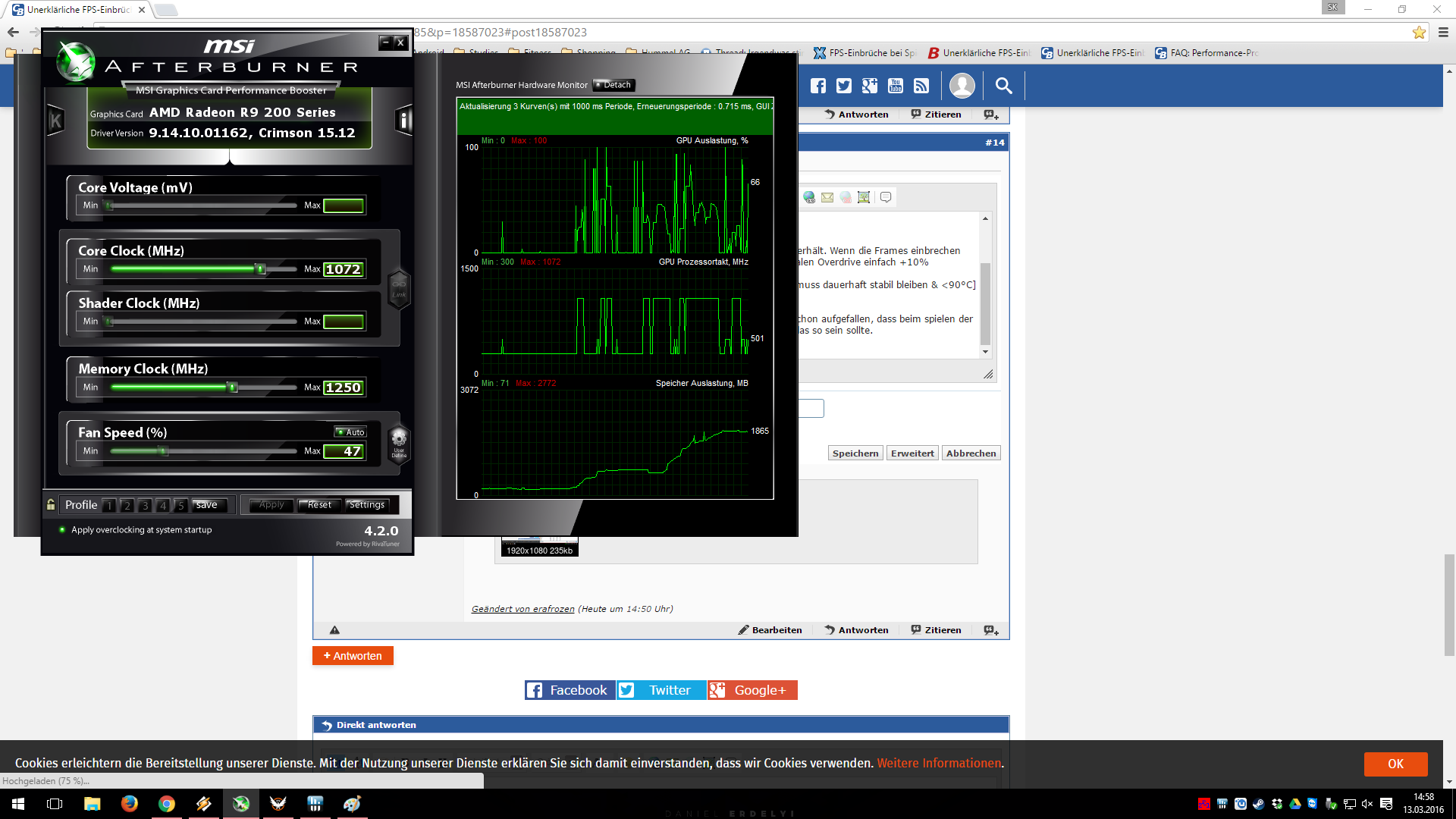Open the Weitere Informationen cookie link
This screenshot has width=1456, height=819.
[x=939, y=763]
